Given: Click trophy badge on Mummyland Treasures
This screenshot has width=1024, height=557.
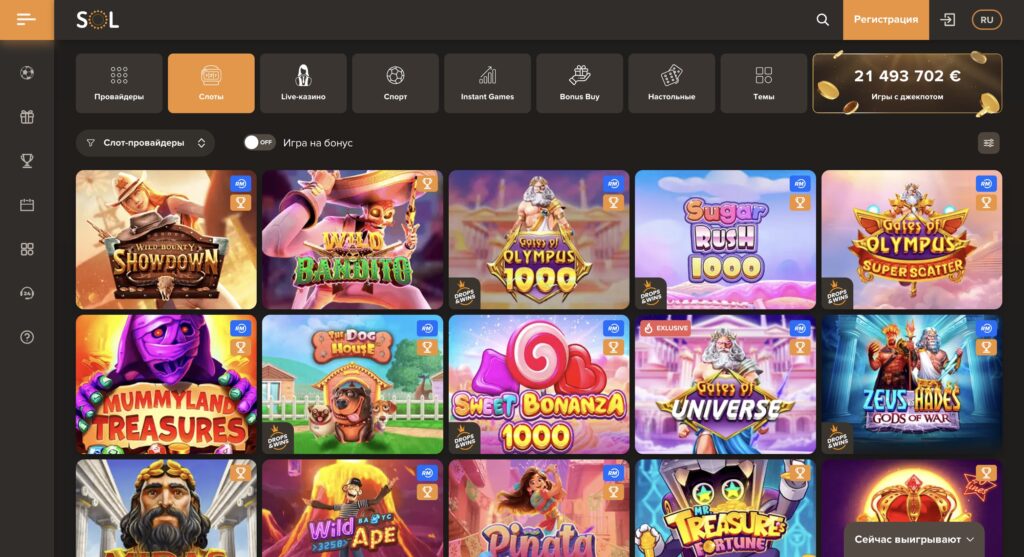Looking at the screenshot, I should 240,347.
